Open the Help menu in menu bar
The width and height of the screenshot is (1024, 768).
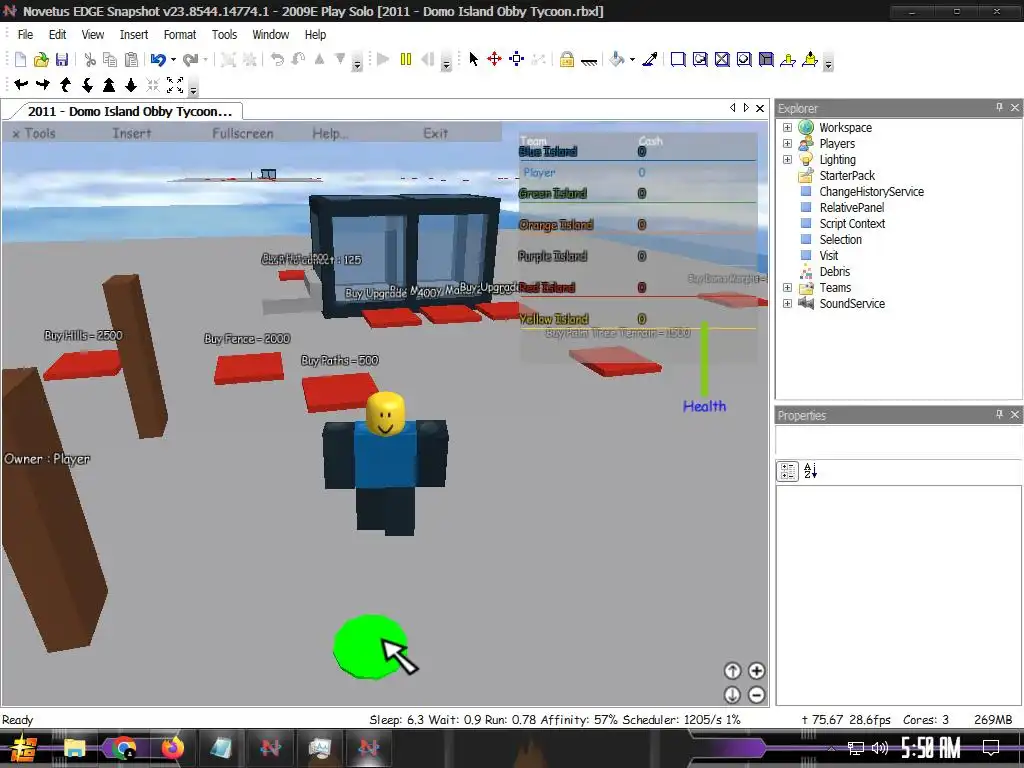315,35
